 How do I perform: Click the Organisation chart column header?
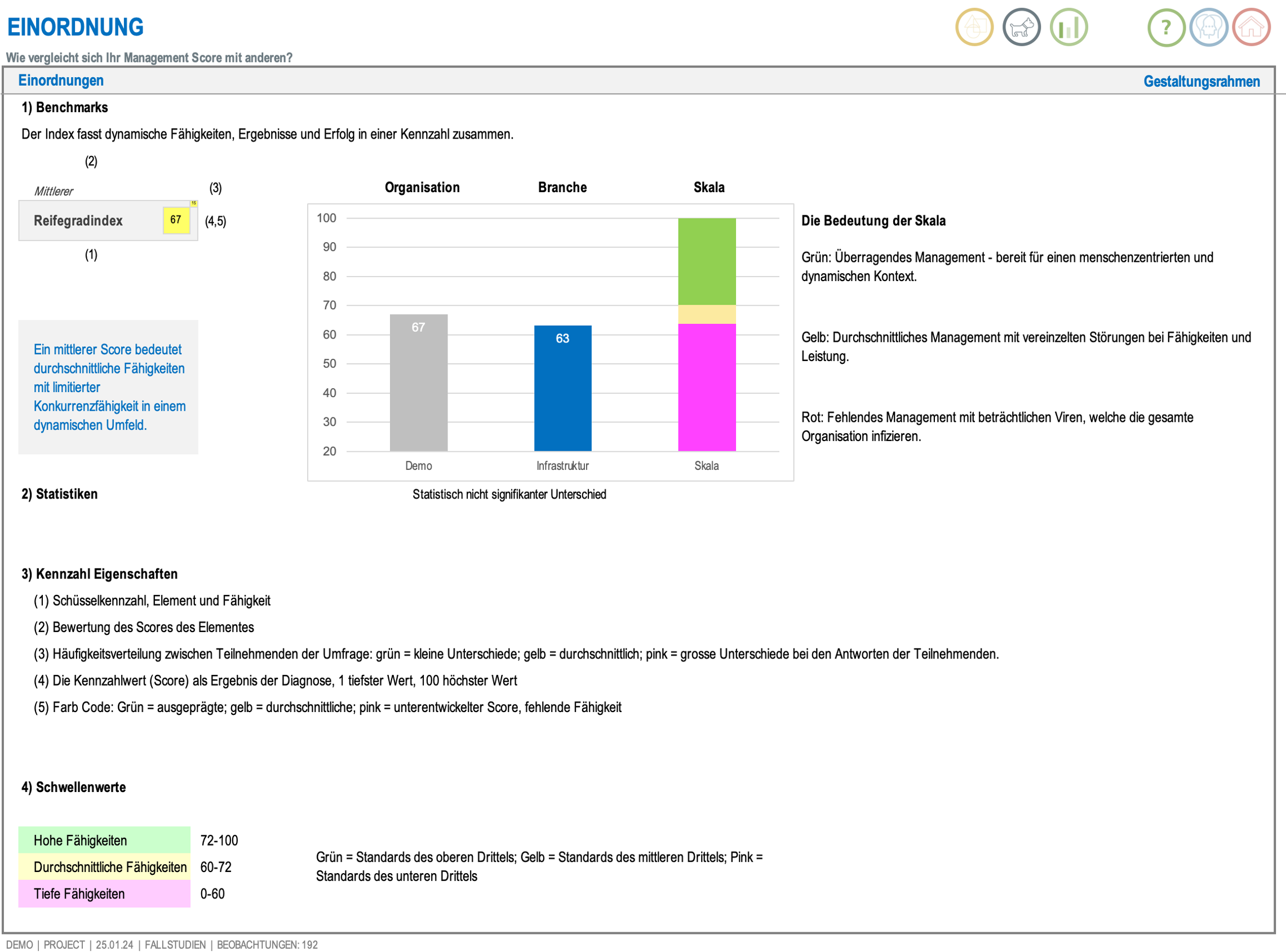[x=422, y=187]
